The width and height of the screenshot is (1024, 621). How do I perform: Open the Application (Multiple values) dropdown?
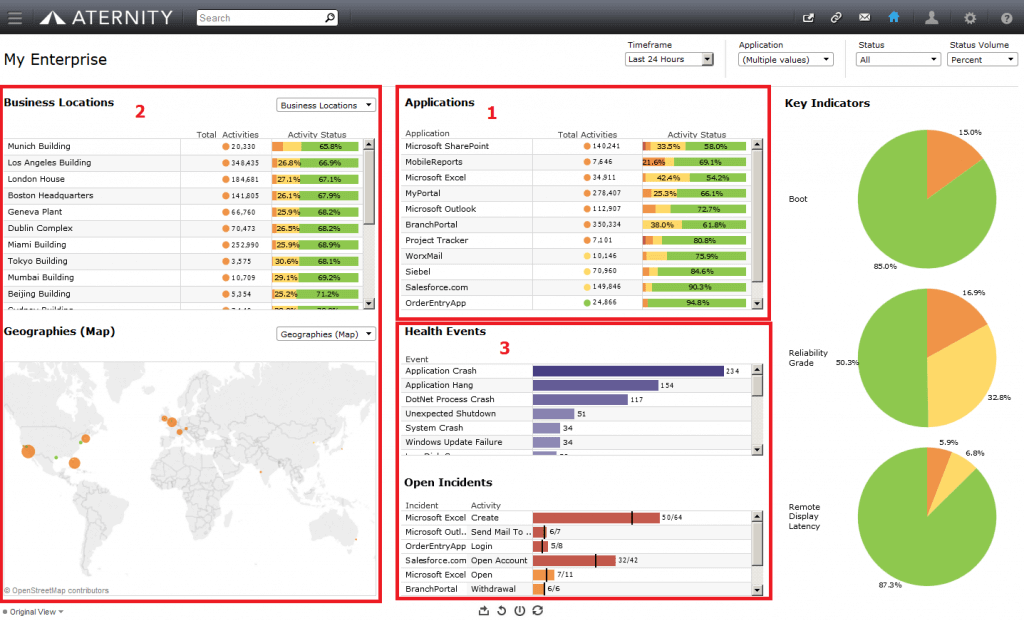(786, 59)
